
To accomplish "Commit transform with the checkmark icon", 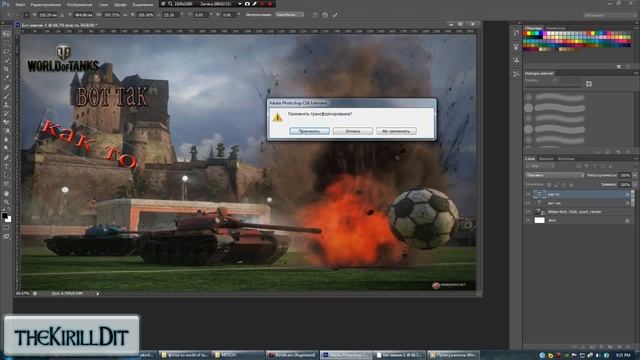I will point(335,15).
